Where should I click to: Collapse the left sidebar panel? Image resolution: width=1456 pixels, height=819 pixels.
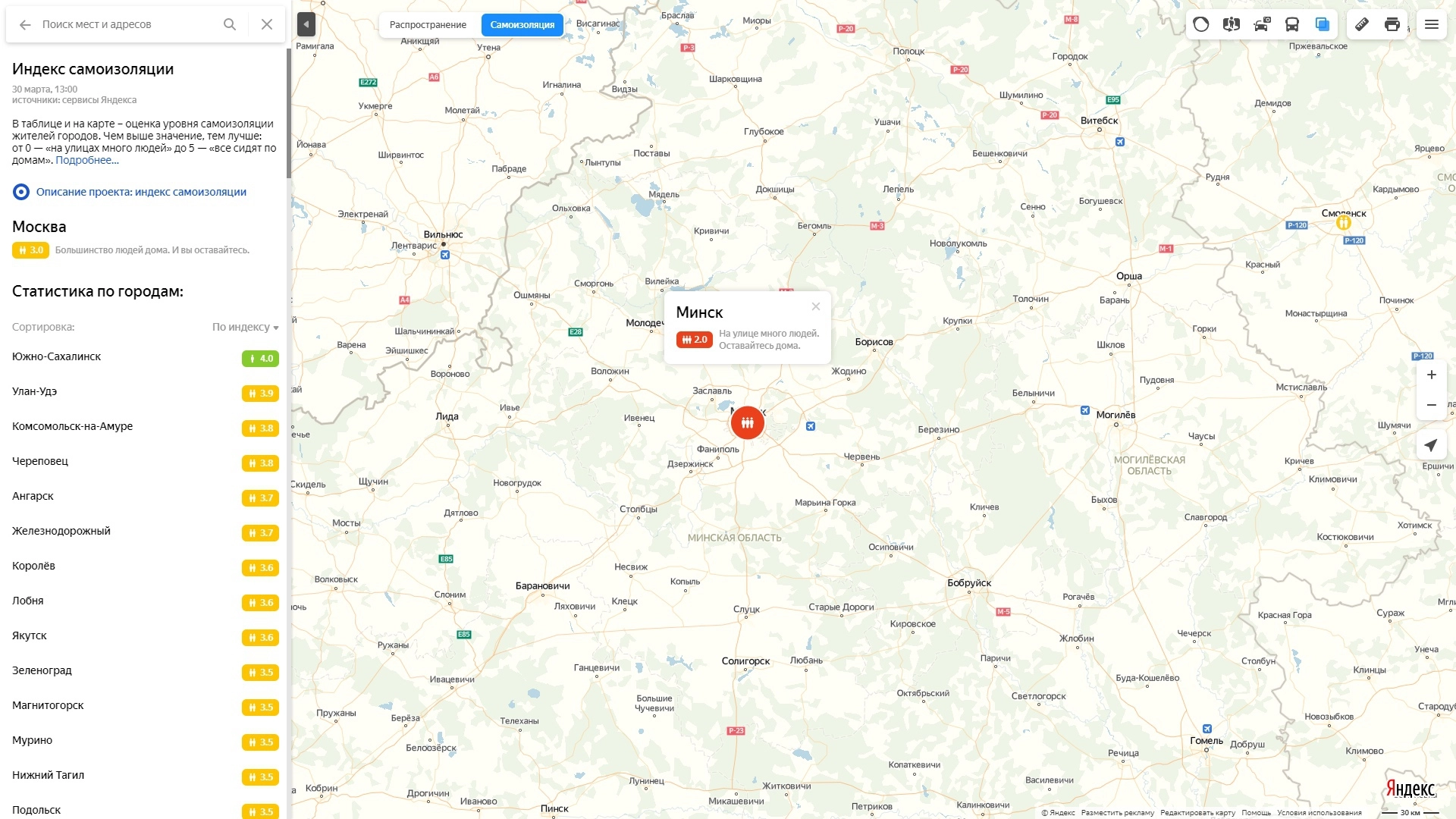(x=306, y=24)
